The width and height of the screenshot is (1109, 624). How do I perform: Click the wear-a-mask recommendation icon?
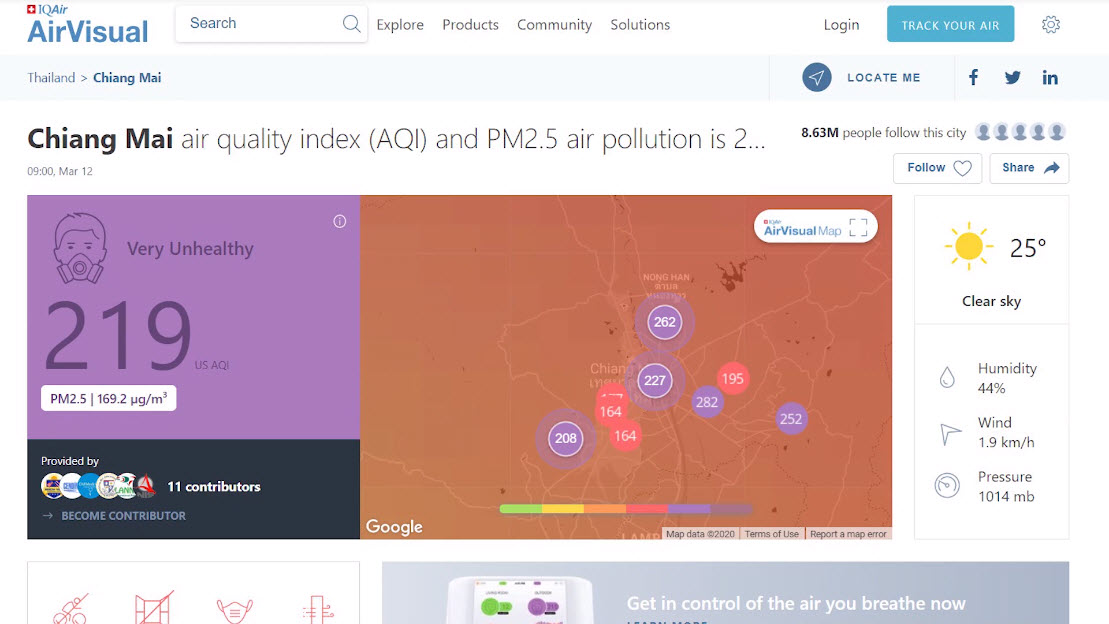(235, 609)
